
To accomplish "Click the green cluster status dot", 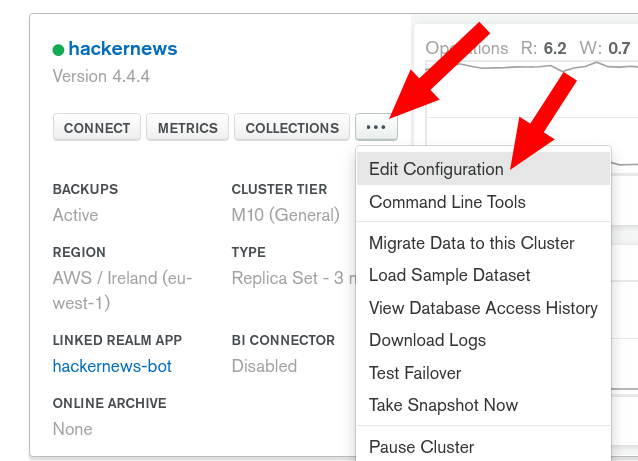I will pyautogui.click(x=58, y=49).
